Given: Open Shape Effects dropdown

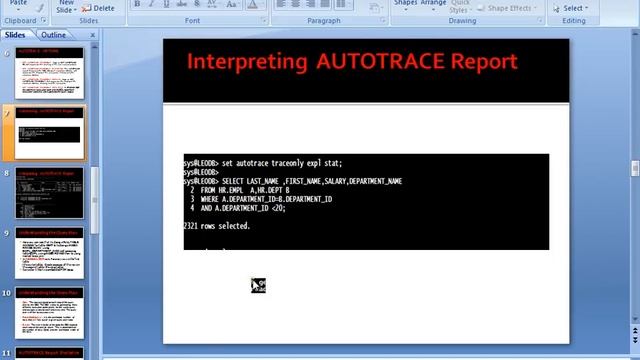Looking at the screenshot, I should coord(508,8).
